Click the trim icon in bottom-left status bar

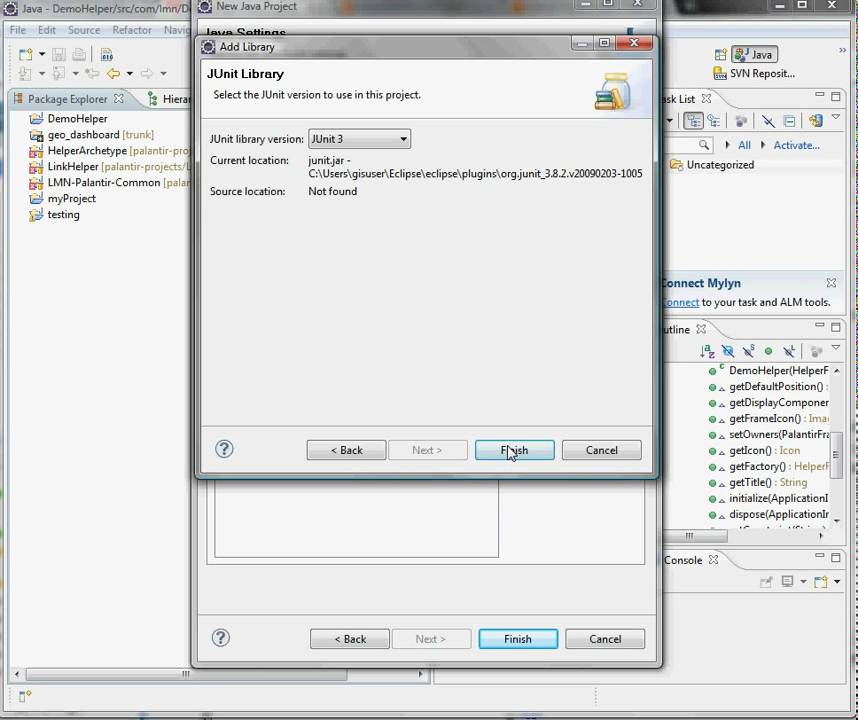point(25,696)
